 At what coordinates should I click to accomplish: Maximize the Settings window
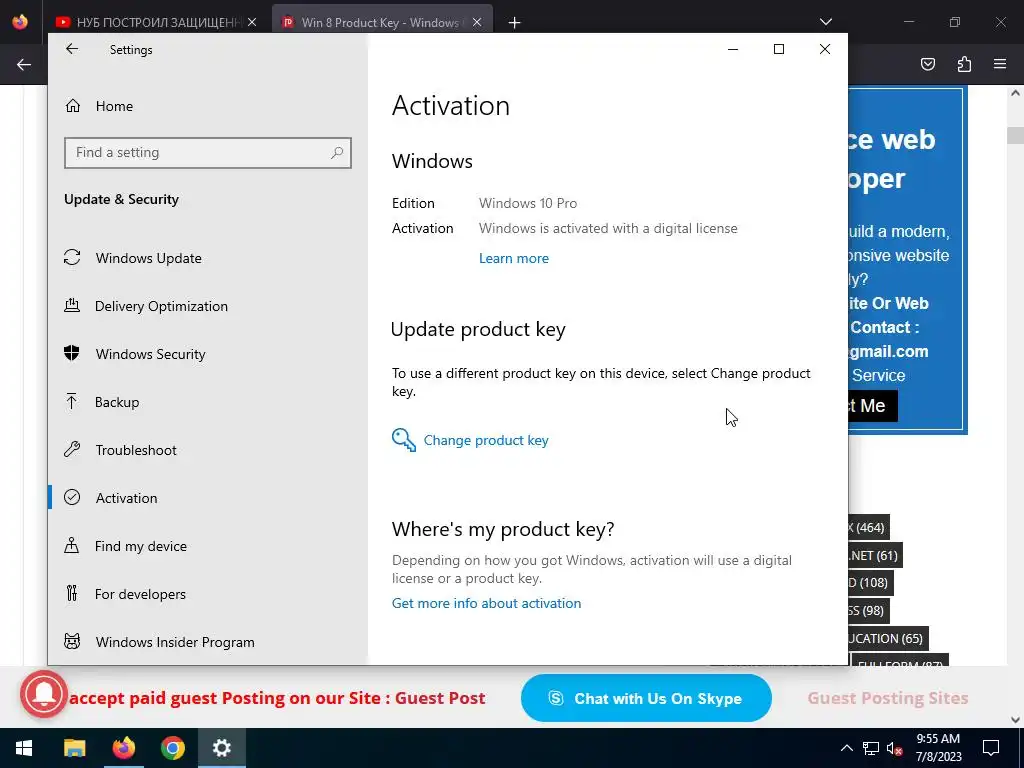point(778,49)
